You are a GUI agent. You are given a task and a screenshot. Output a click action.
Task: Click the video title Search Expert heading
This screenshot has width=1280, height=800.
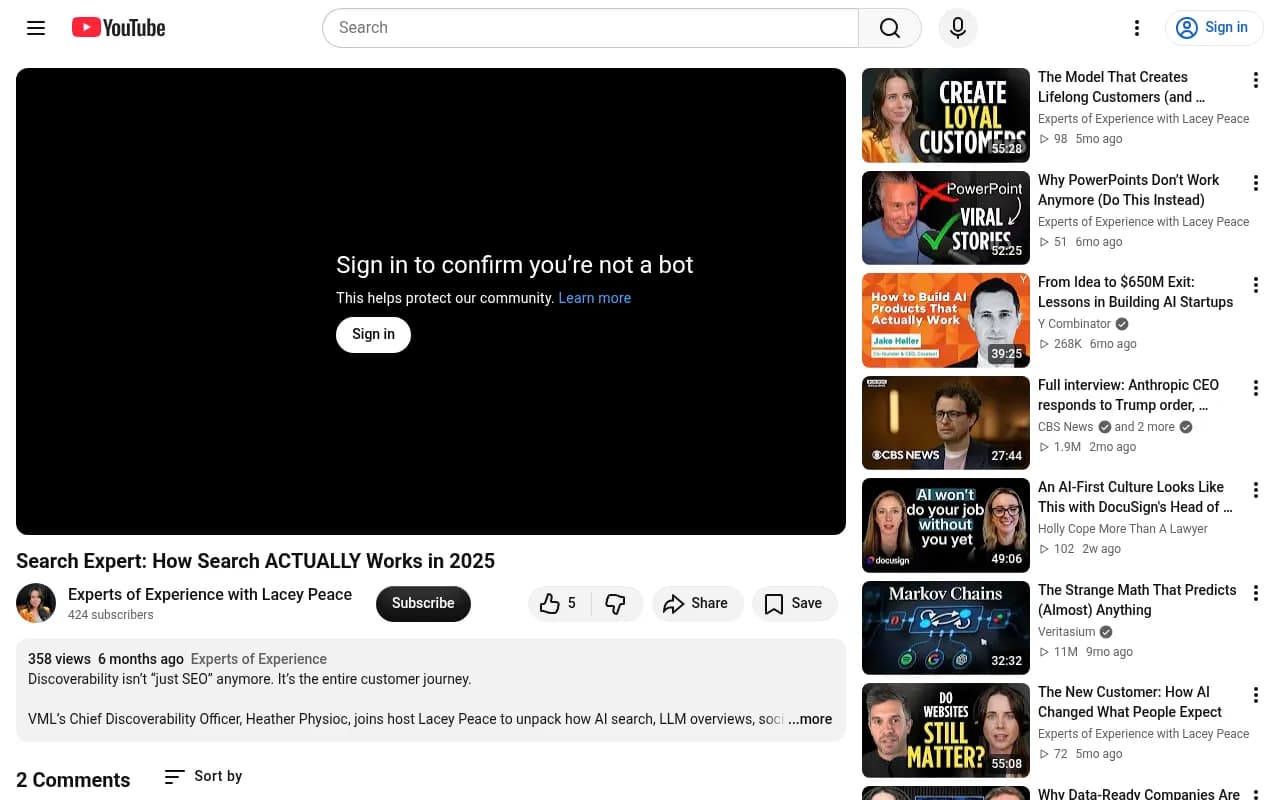(255, 561)
